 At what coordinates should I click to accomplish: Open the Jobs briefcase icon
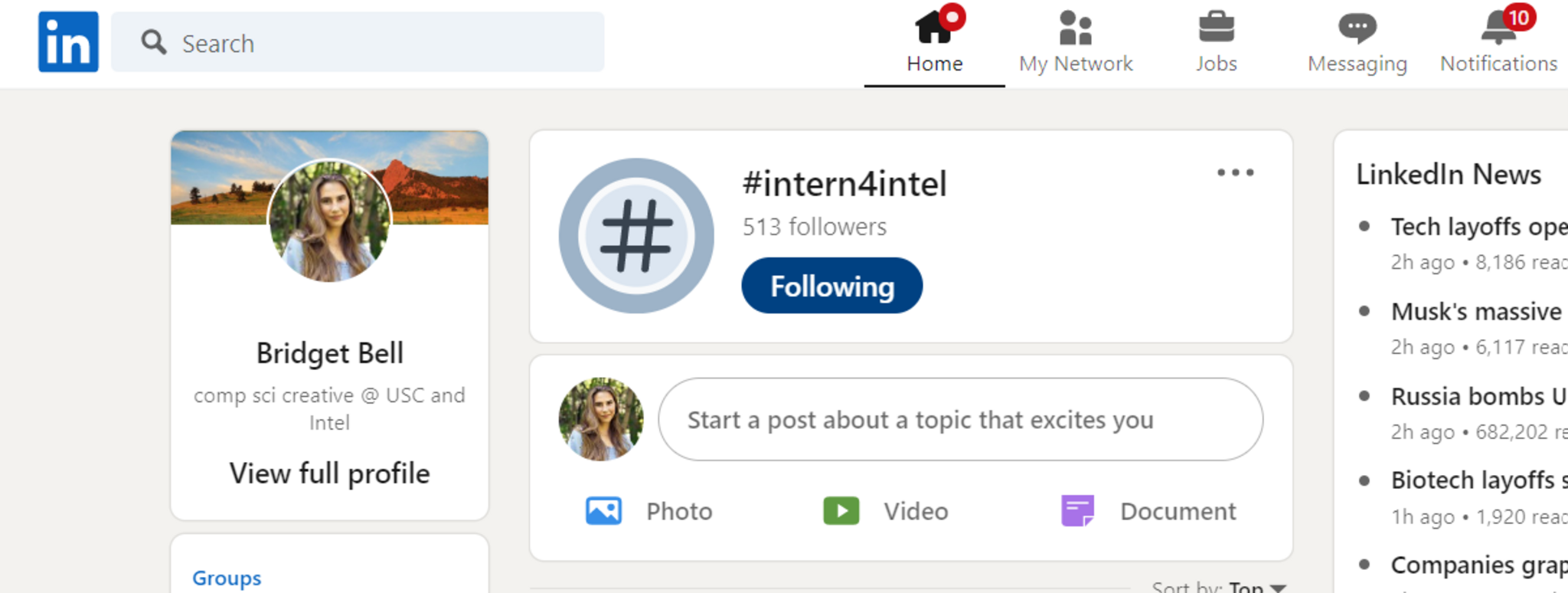1216,29
